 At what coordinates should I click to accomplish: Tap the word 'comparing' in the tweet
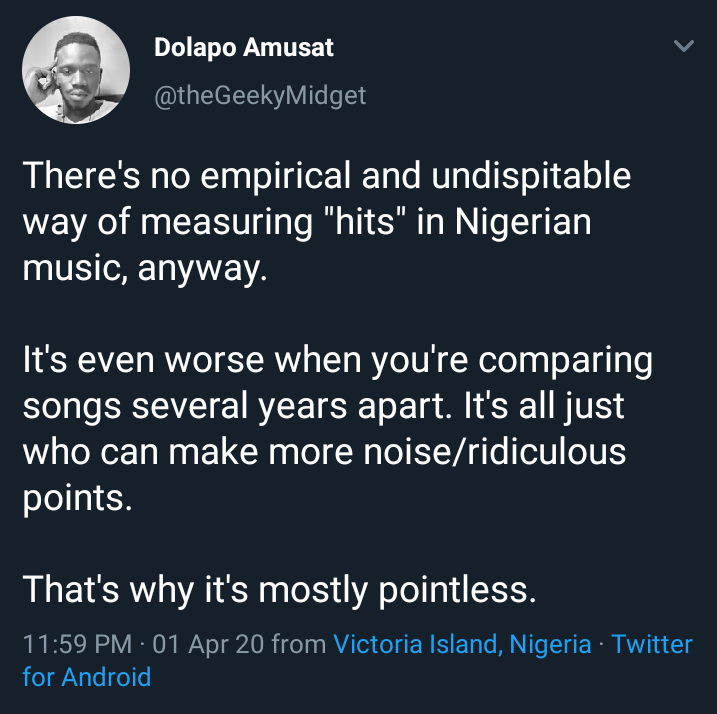[566, 361]
